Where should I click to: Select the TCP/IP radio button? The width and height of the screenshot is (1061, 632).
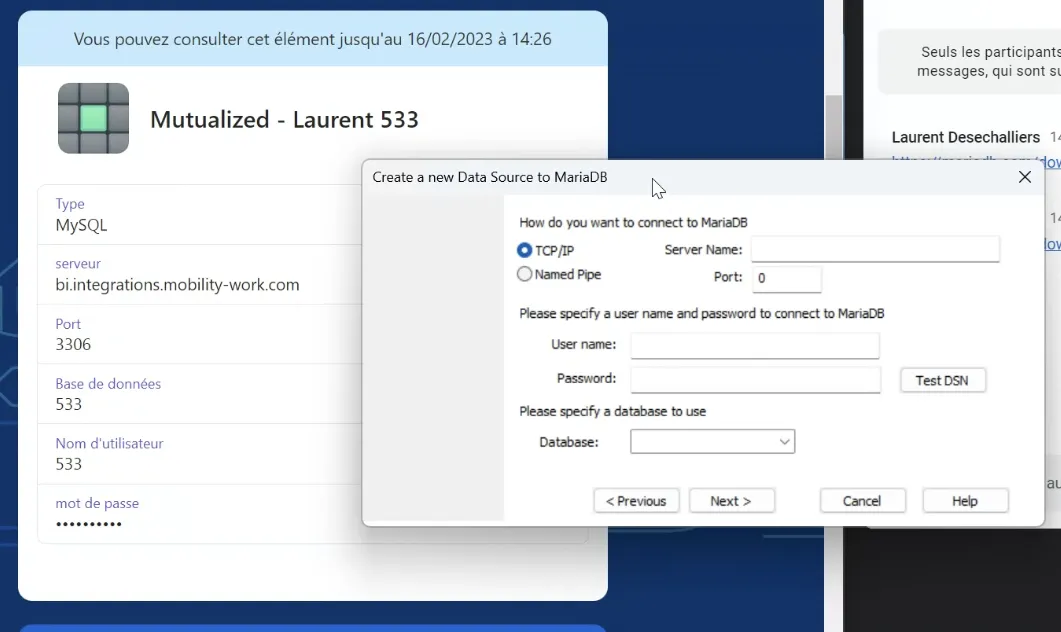[x=524, y=250]
